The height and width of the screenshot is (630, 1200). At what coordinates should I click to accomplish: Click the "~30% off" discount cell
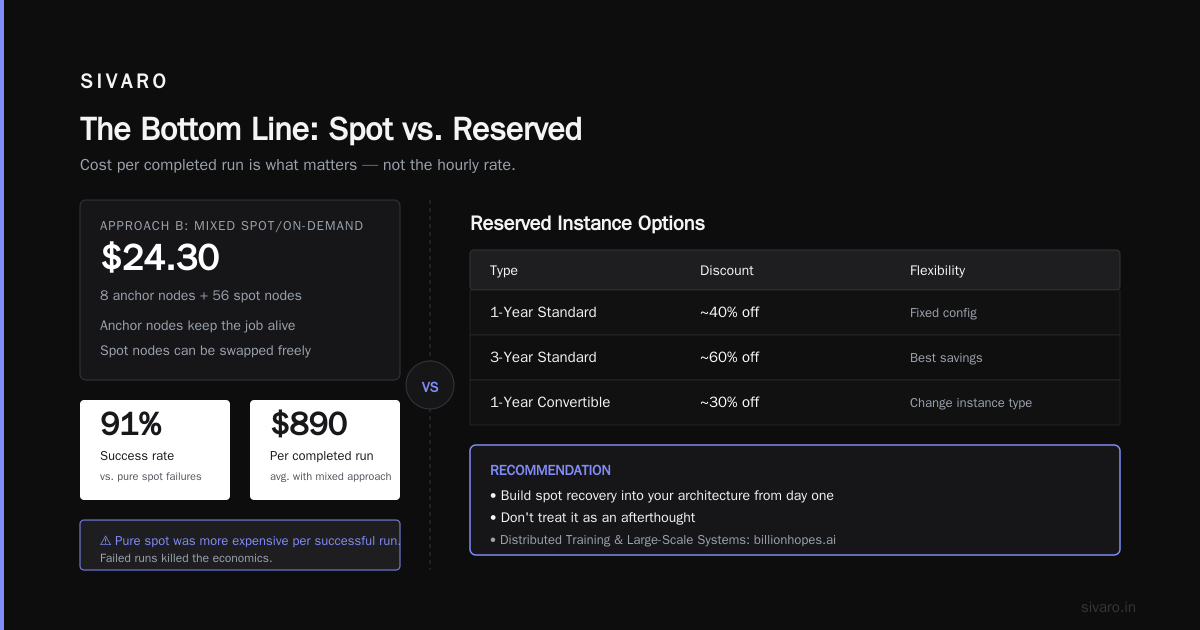729,402
